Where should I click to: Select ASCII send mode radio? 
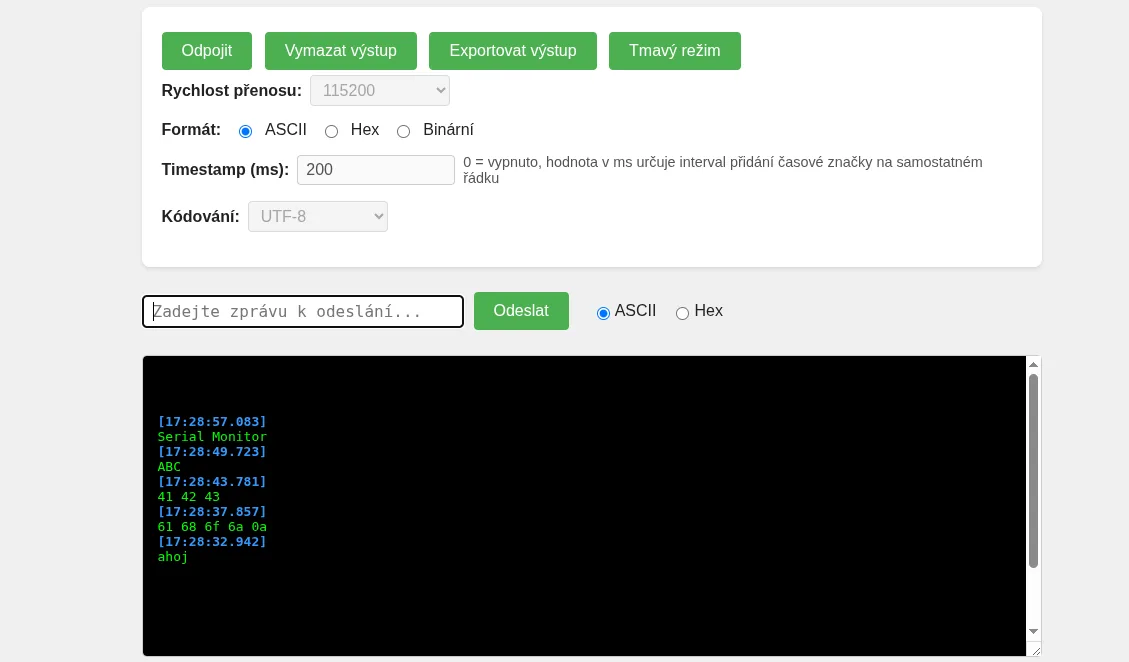(603, 313)
